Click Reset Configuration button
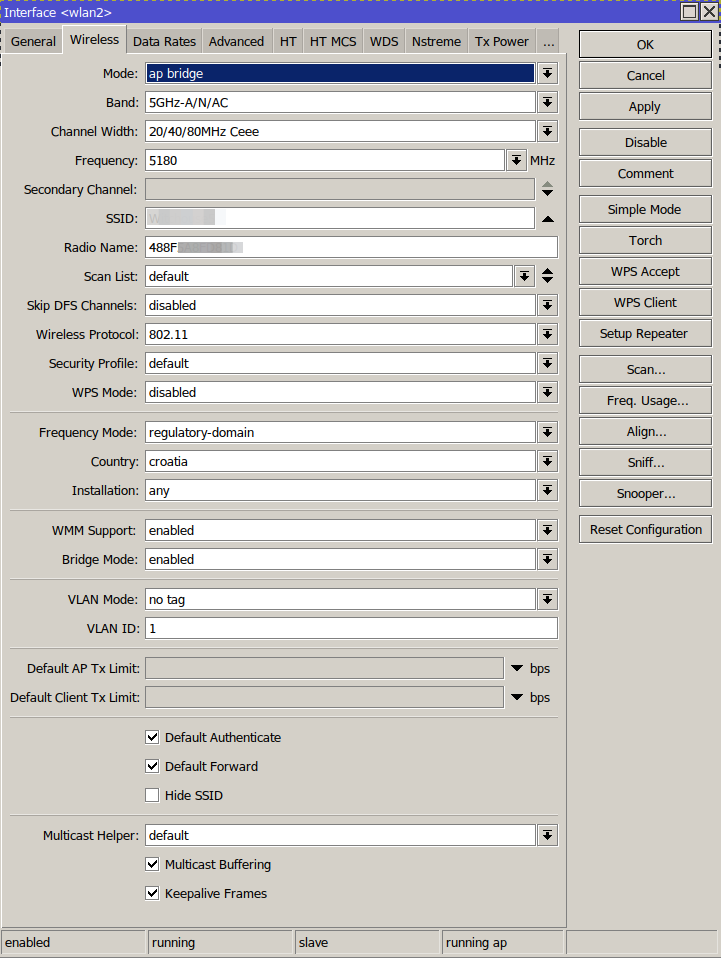The image size is (721, 958). pyautogui.click(x=645, y=530)
